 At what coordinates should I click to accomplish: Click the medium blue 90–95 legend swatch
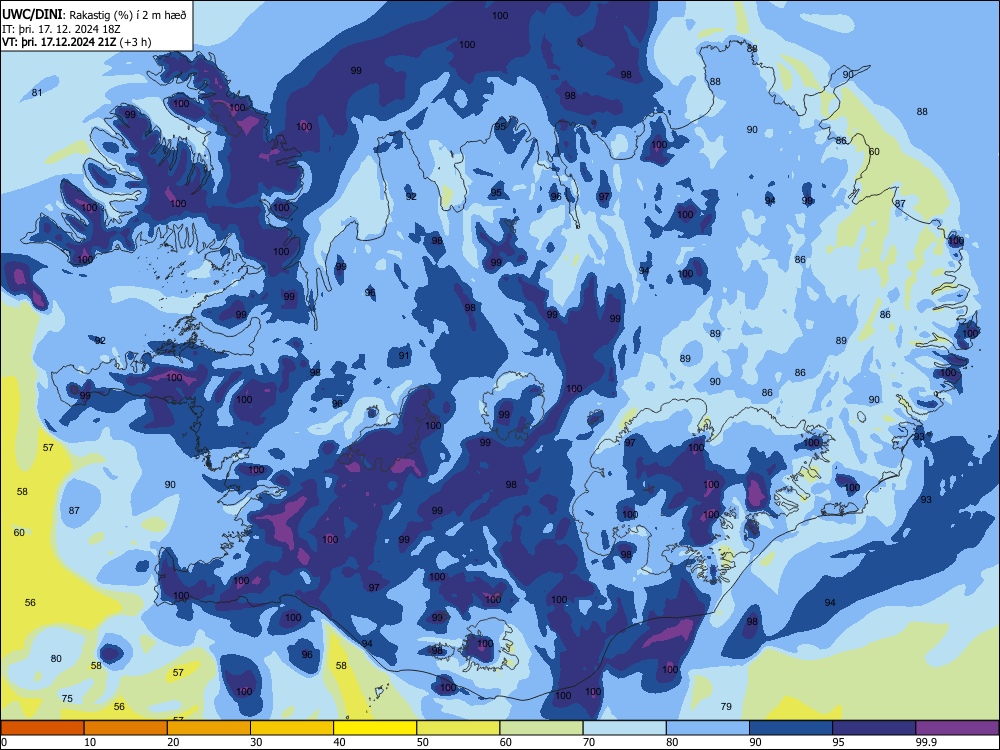click(791, 728)
